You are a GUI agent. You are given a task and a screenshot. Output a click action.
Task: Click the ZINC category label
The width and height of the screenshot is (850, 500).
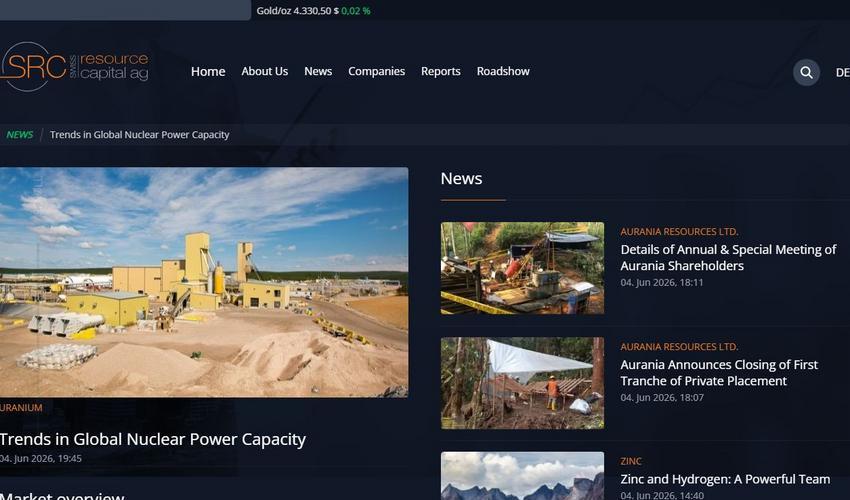(x=631, y=461)
